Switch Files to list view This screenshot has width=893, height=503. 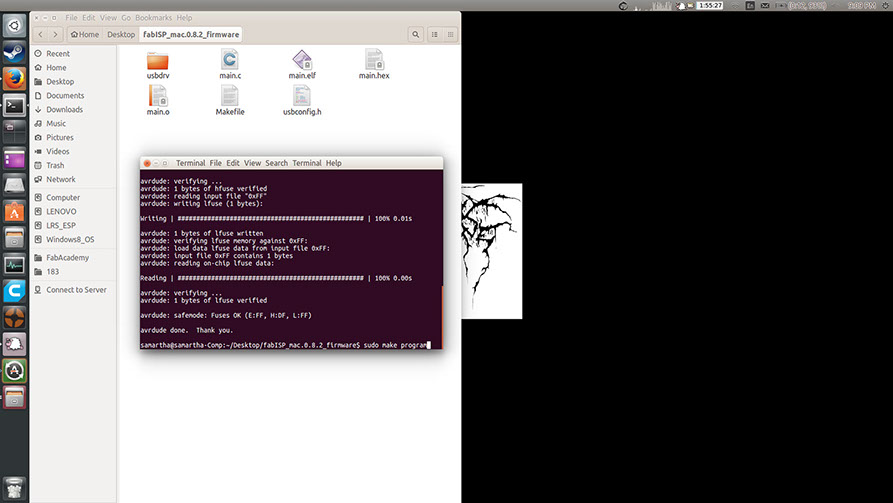[435, 34]
